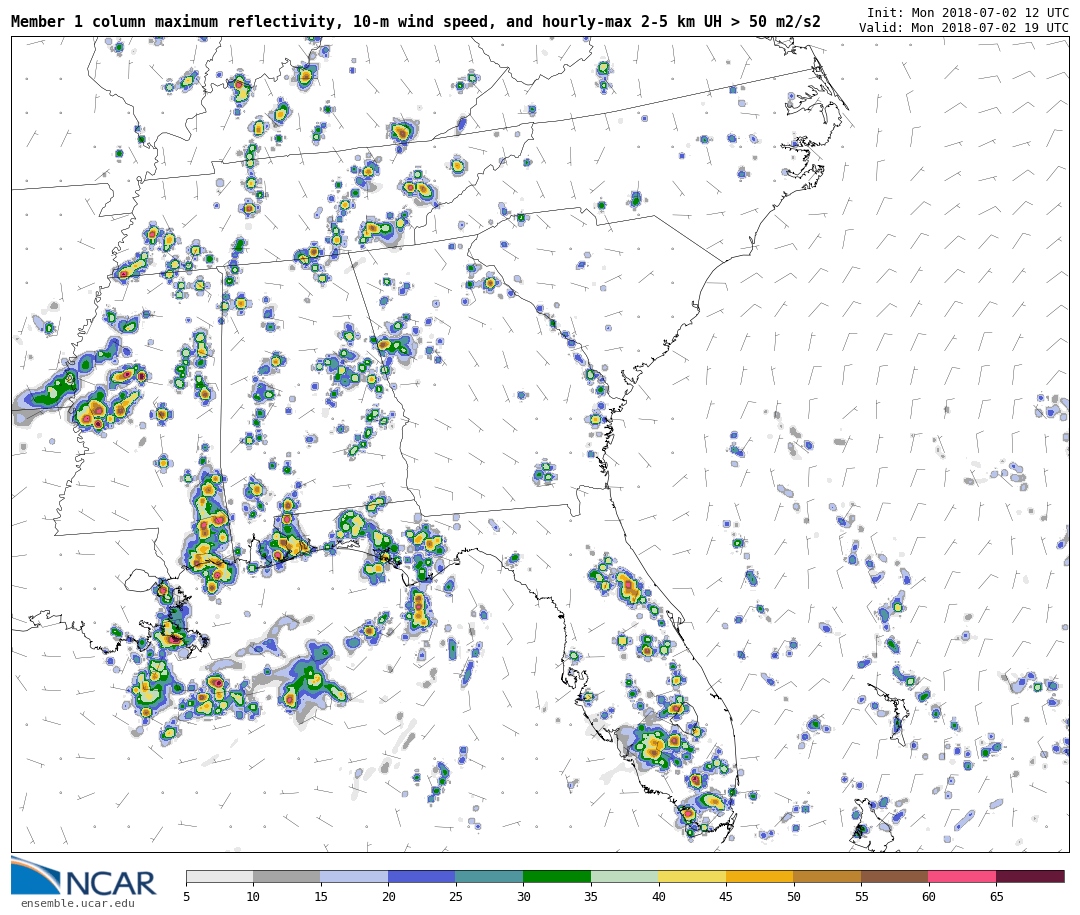Screen dimensions: 1080x915
Task: Click the colorbar tick label 15
Action: click(x=321, y=896)
